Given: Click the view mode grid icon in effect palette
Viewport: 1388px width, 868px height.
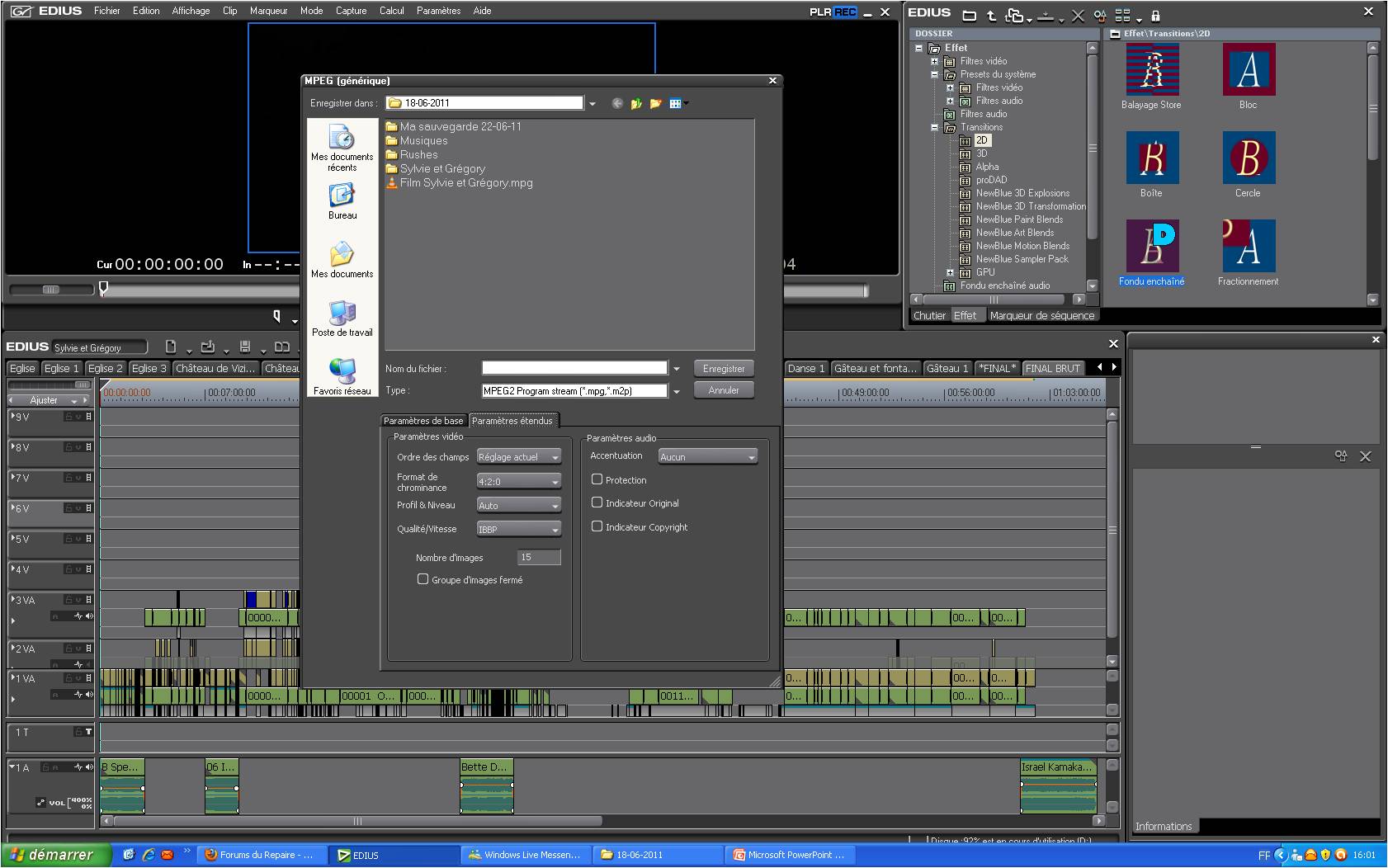Looking at the screenshot, I should 1123,15.
